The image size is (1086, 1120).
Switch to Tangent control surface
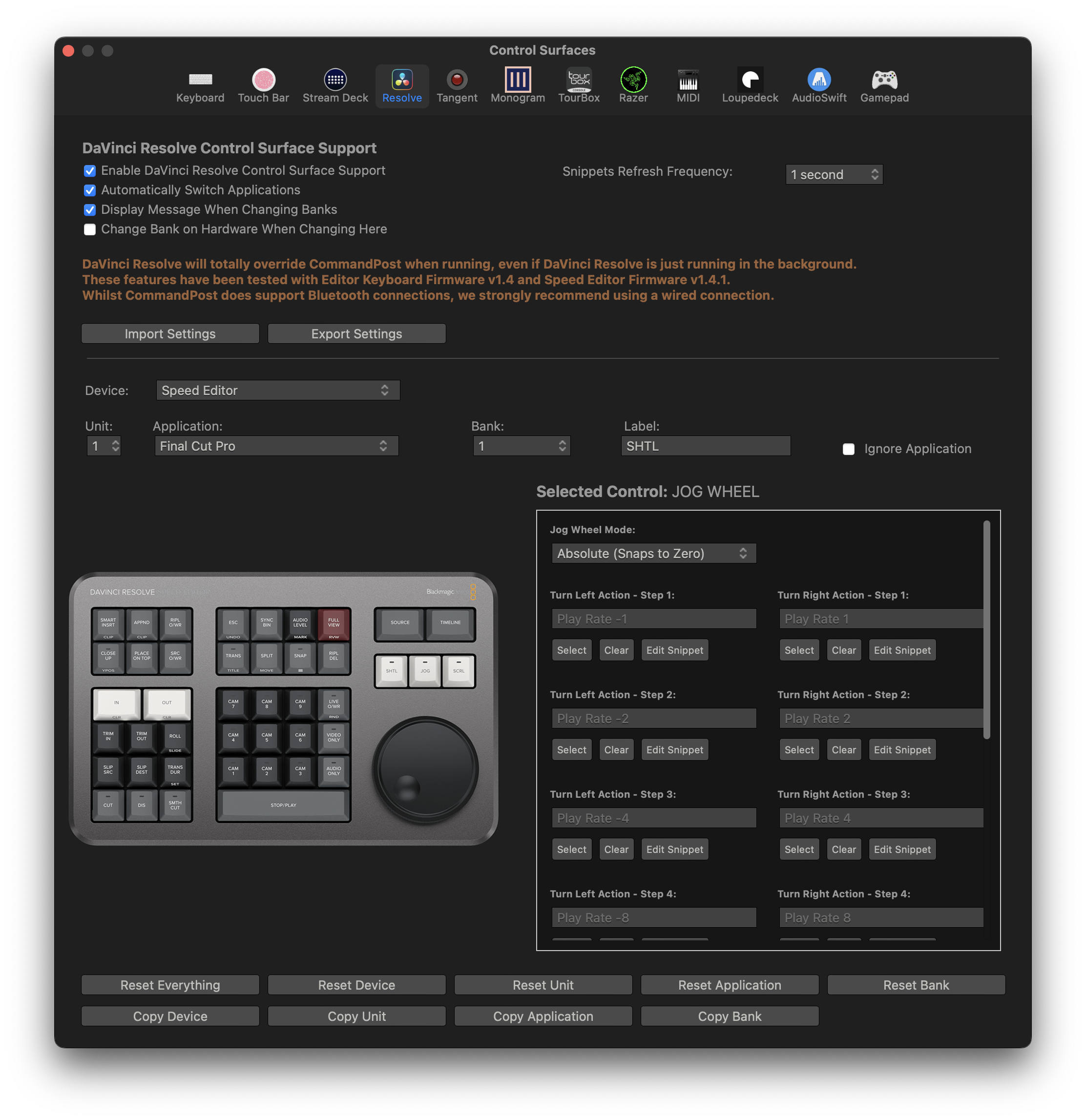point(456,86)
